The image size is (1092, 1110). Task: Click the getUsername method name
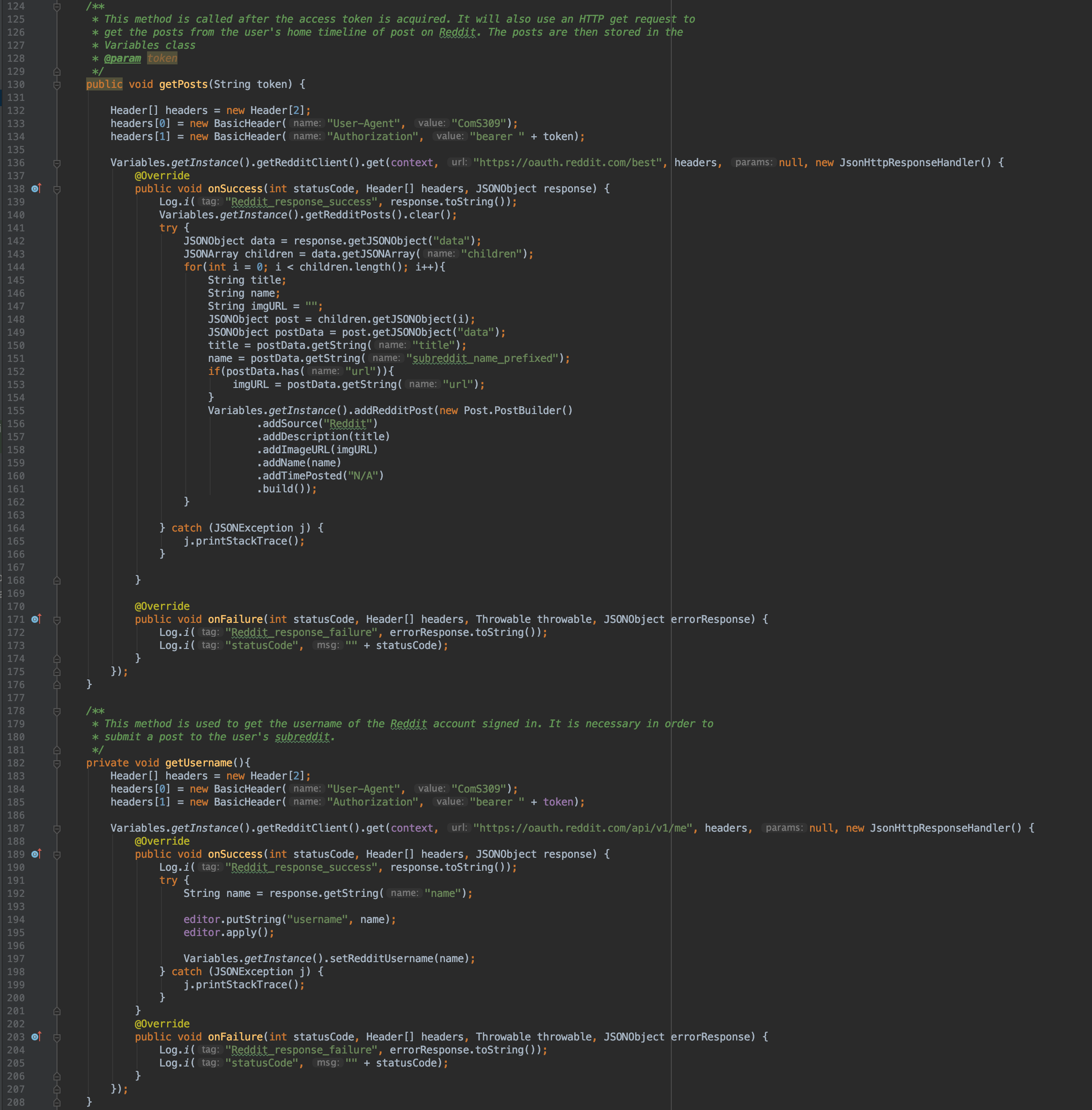[x=199, y=762]
